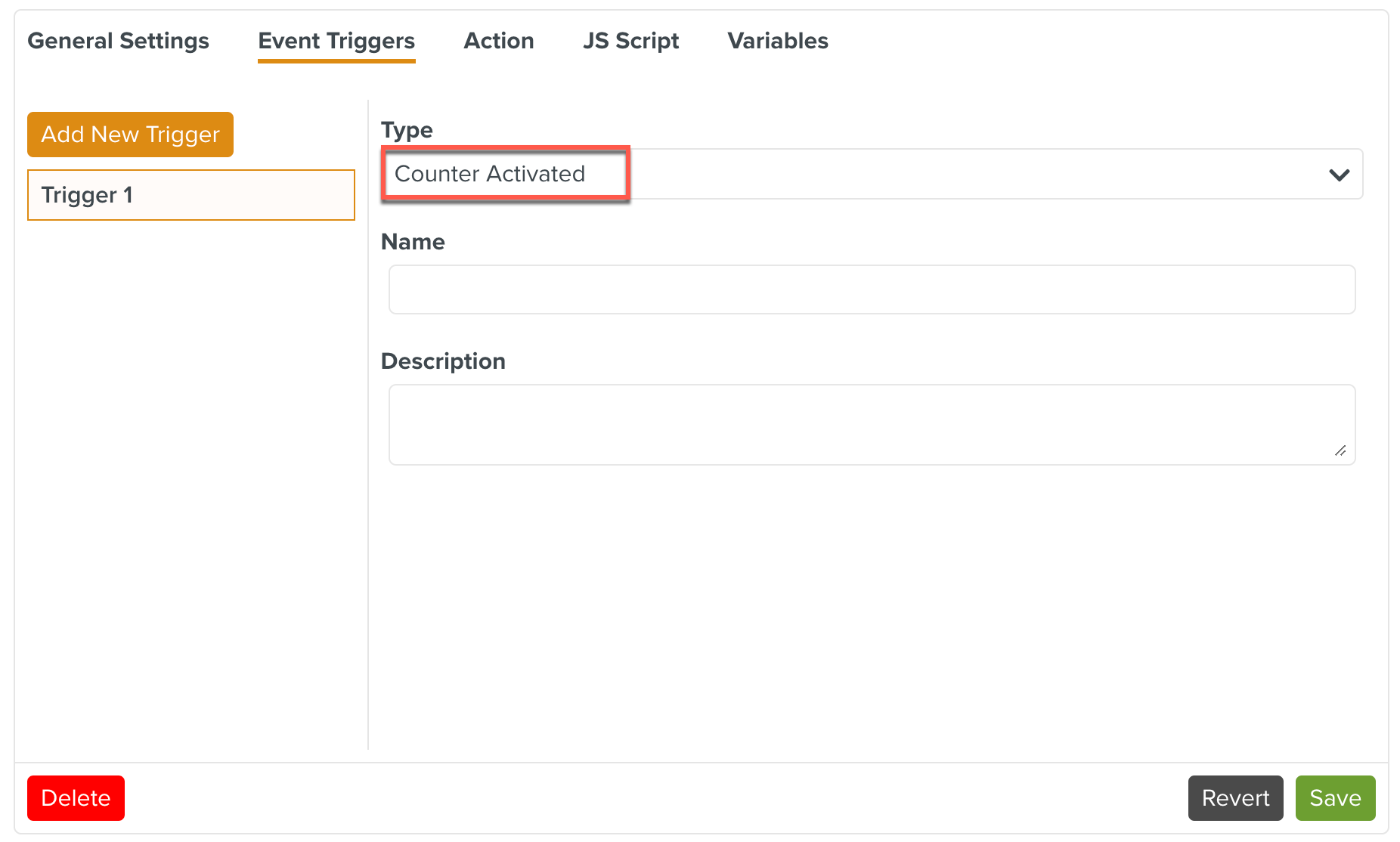Click the Name field label
1400x842 pixels.
pyautogui.click(x=413, y=242)
